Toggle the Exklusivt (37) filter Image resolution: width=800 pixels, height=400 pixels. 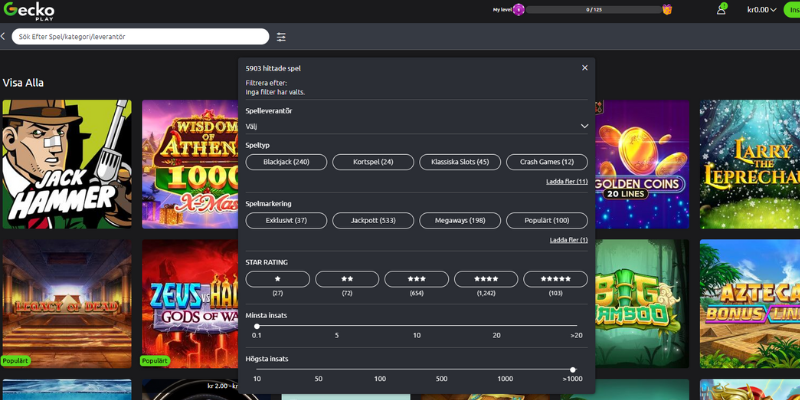point(286,220)
